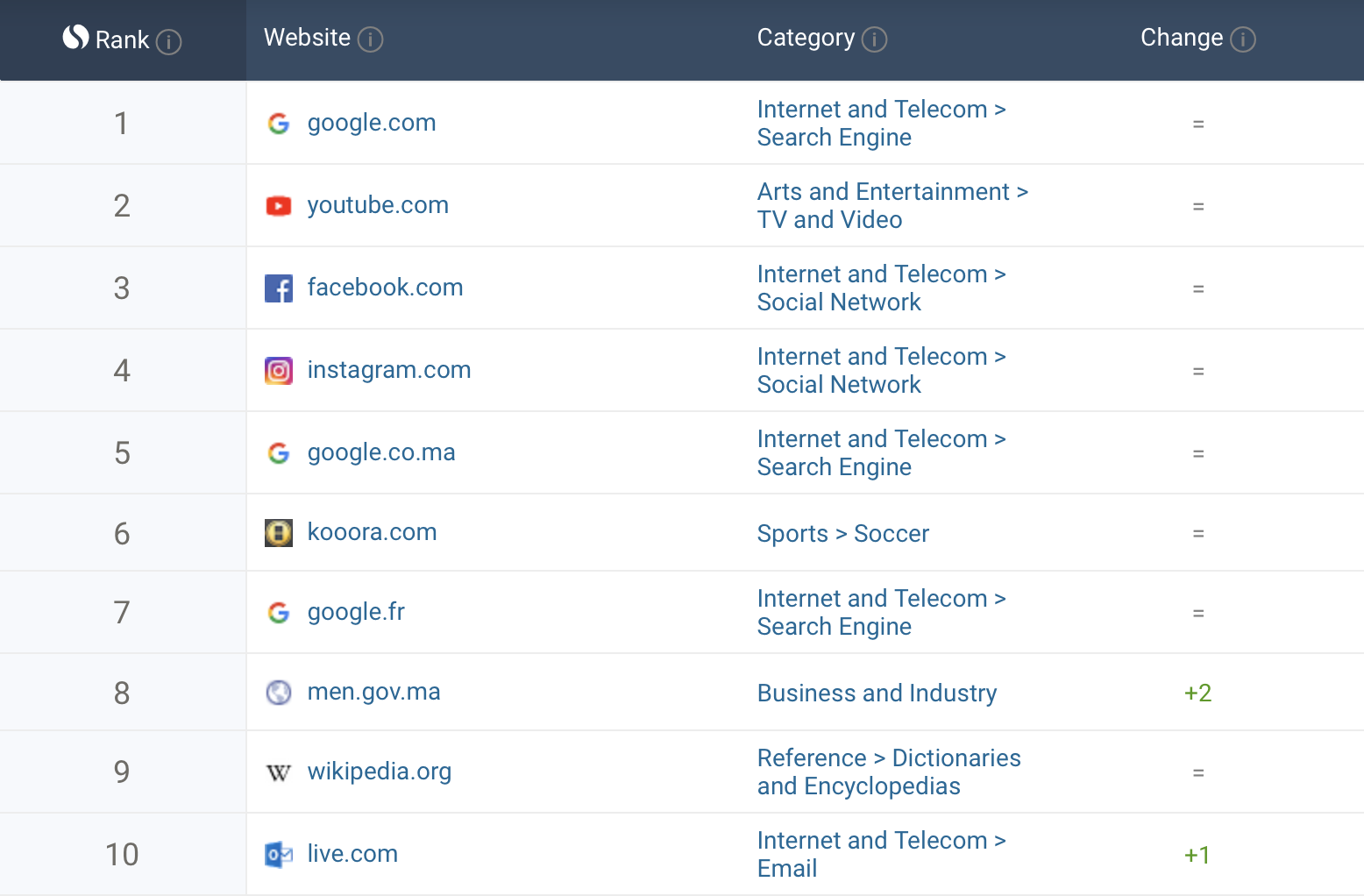Click the Rank column header
The height and width of the screenshot is (896, 1364).
[122, 40]
